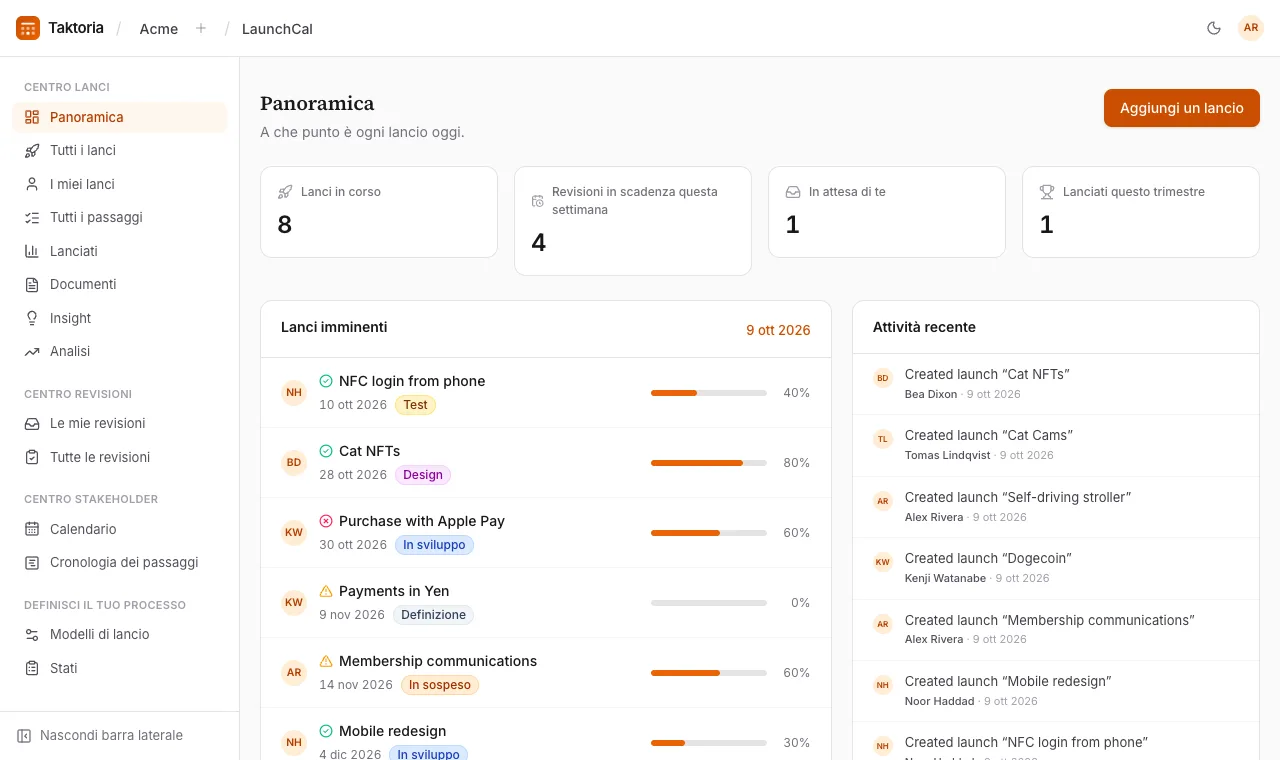Click the inbox icon for Le mie revisioni
The image size is (1280, 760).
point(32,423)
